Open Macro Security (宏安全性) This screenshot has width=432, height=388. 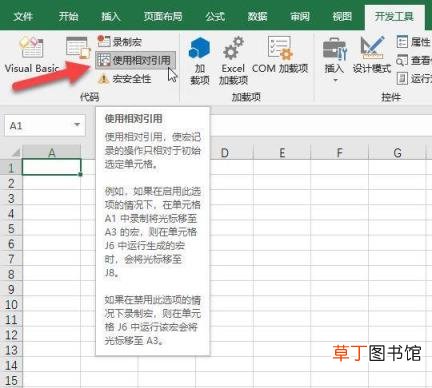tap(125, 79)
